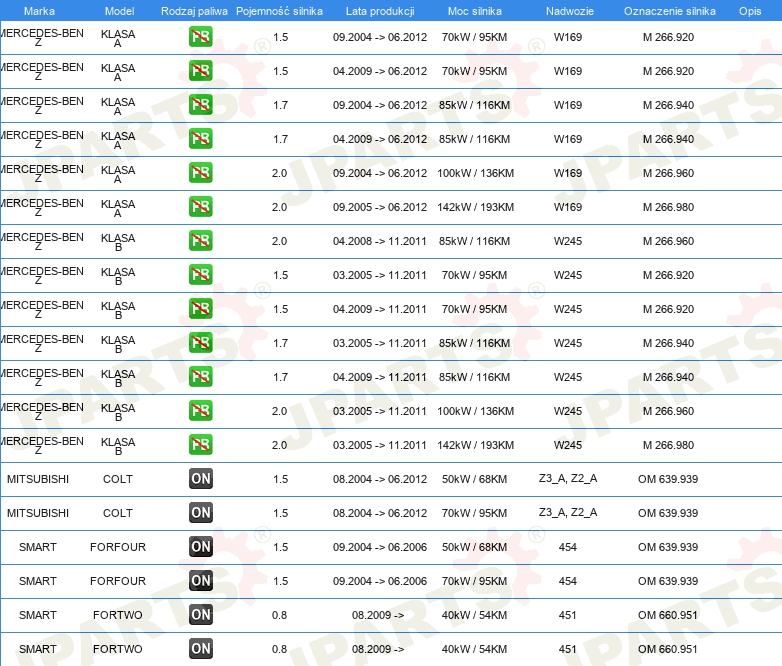
Task: Click Z3_A, Z2_A in the Colt 70kW row
Action: pyautogui.click(x=568, y=512)
